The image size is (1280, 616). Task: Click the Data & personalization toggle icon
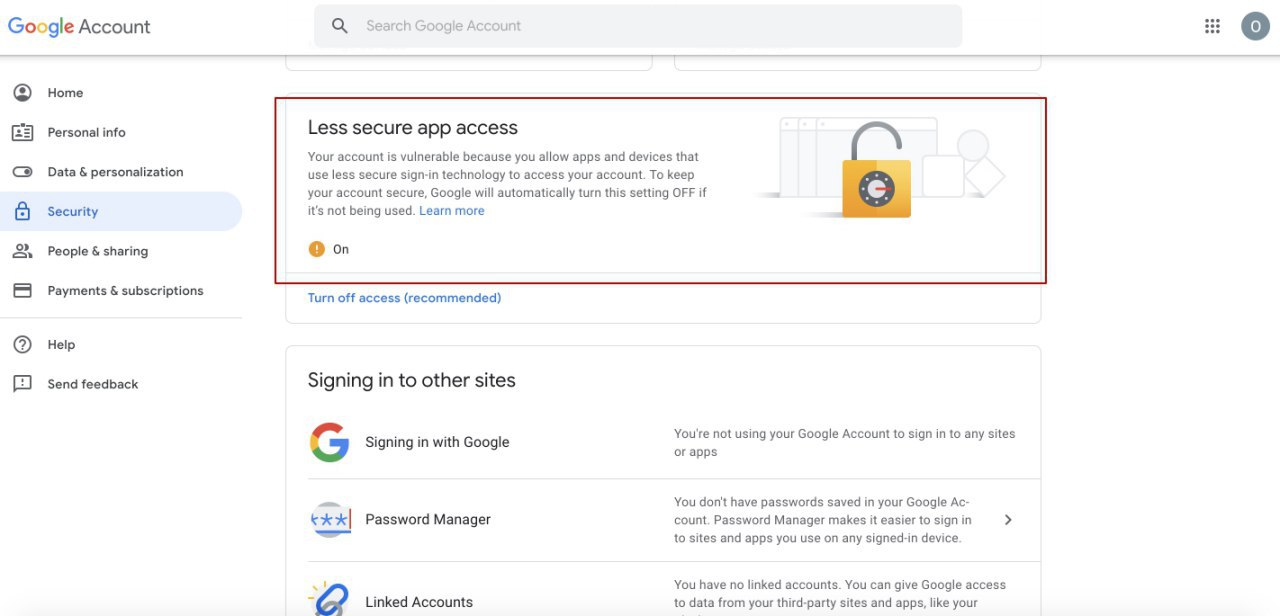pyautogui.click(x=22, y=172)
